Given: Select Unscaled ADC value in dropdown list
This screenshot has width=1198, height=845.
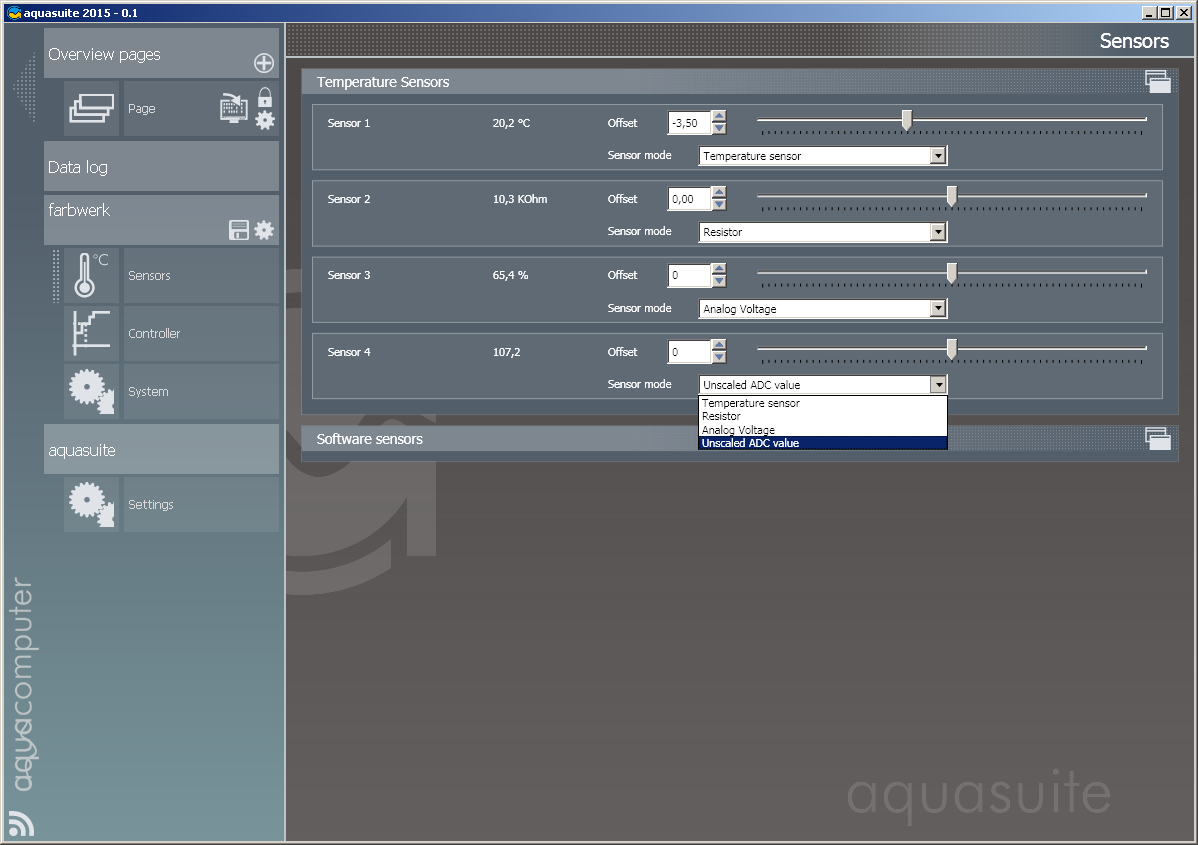Looking at the screenshot, I should tap(823, 443).
